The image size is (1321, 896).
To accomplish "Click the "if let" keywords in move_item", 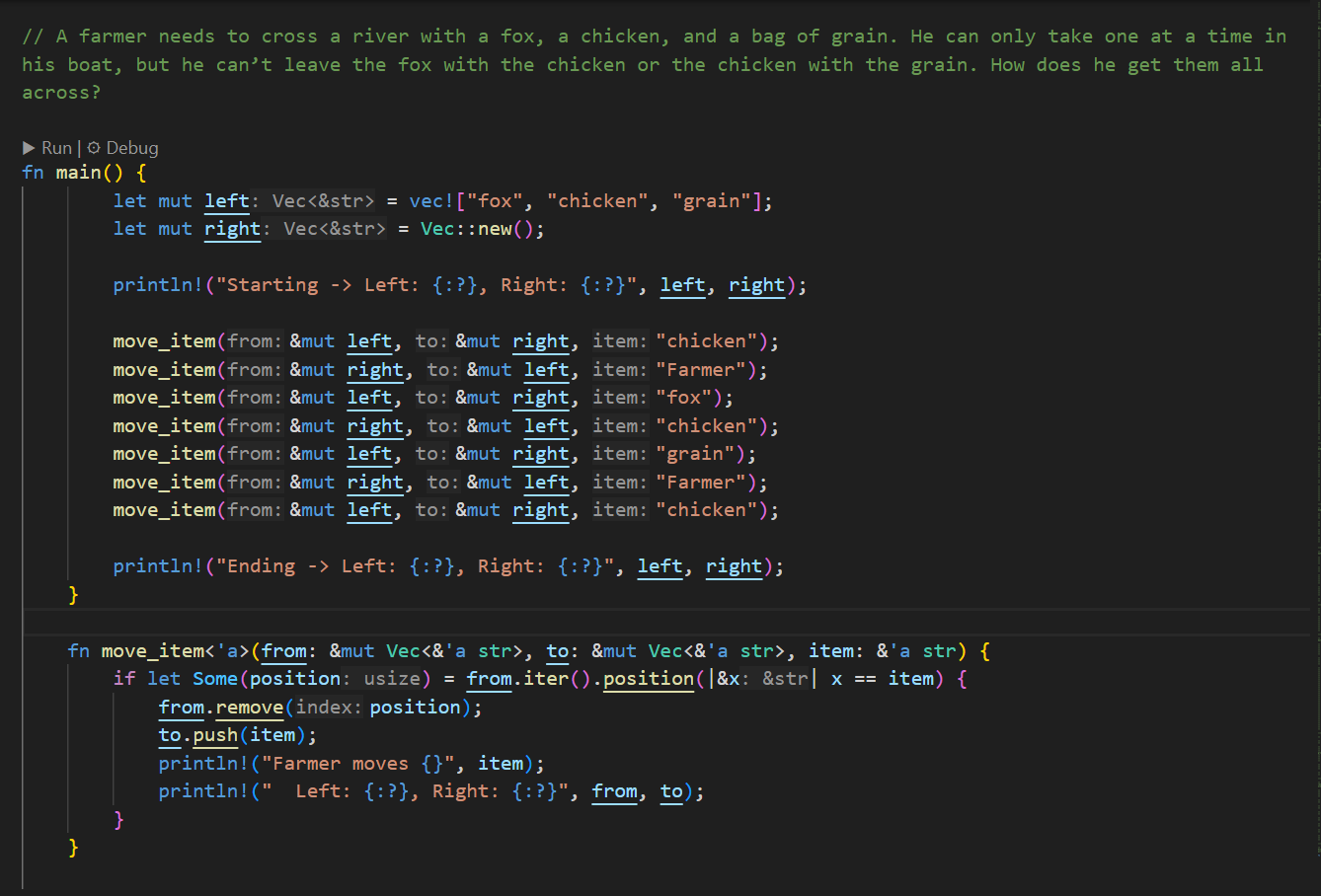I will [x=147, y=679].
